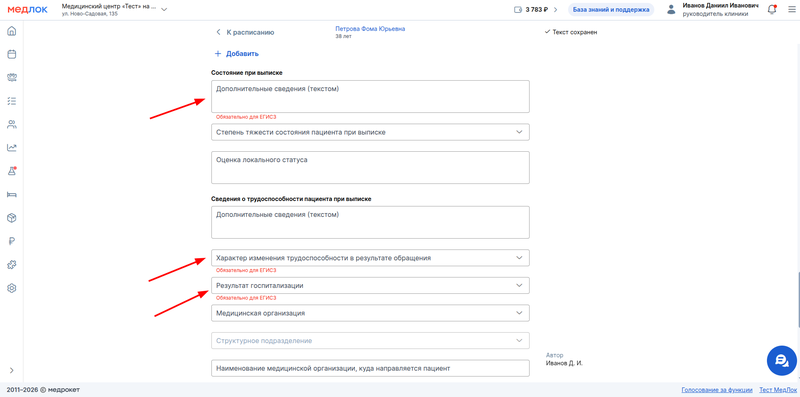Click the 3 783 ₽ balance amount

(x=537, y=10)
